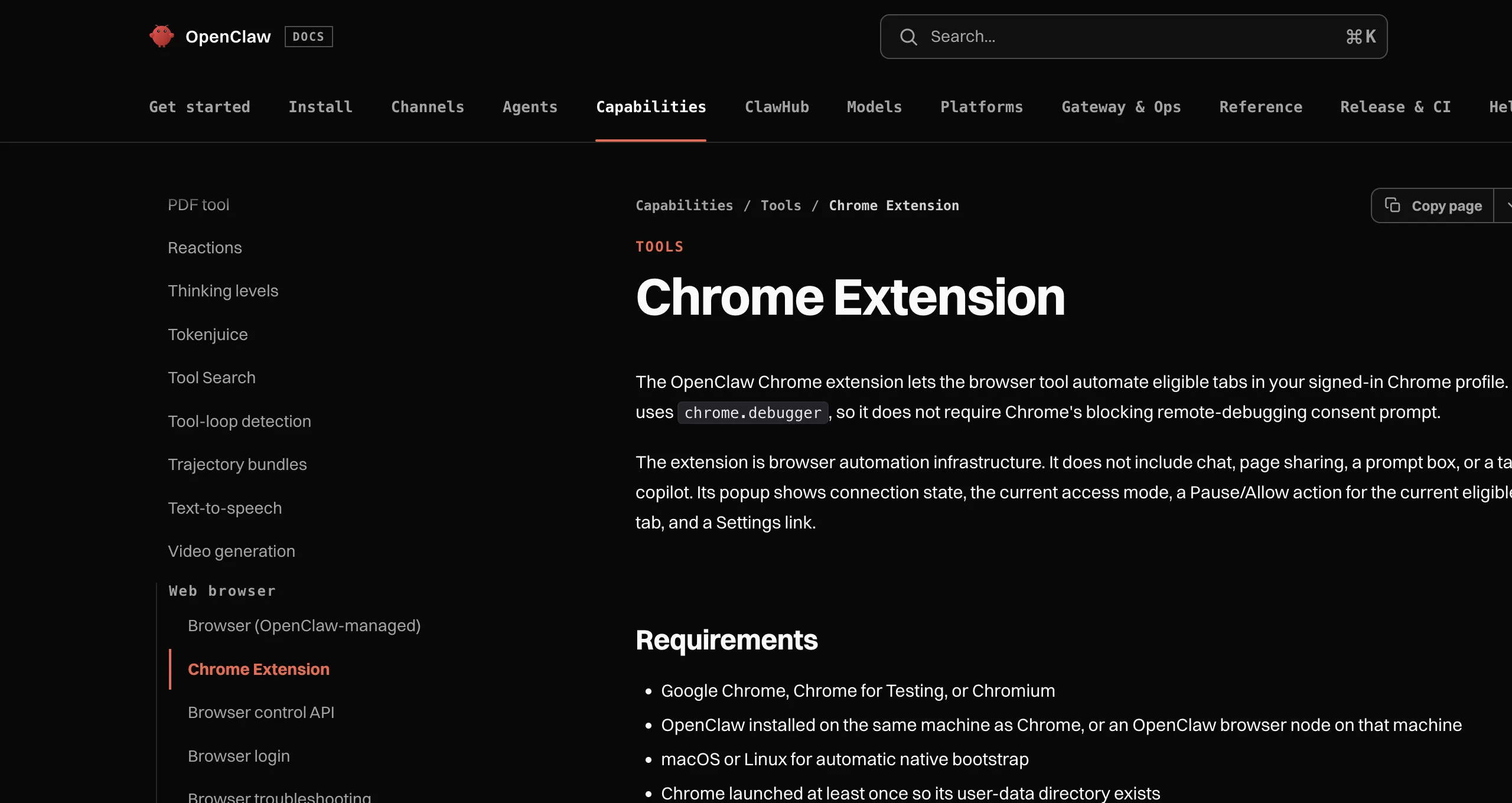Click the copy icon in Copy page button
This screenshot has height=803, width=1512.
1393,205
